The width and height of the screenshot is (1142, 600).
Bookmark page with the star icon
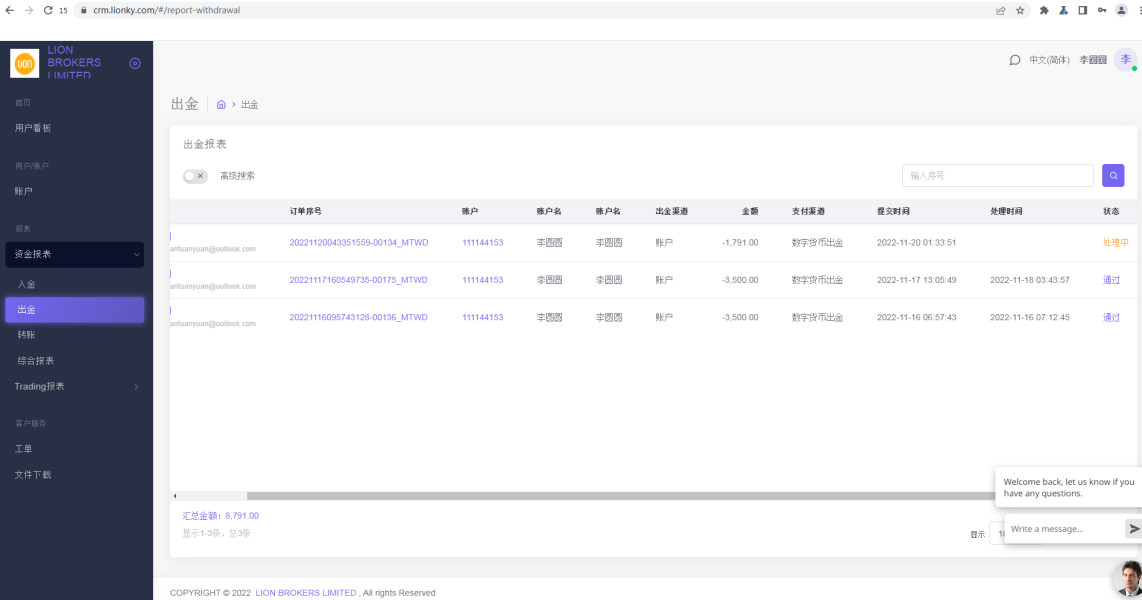pos(1020,10)
